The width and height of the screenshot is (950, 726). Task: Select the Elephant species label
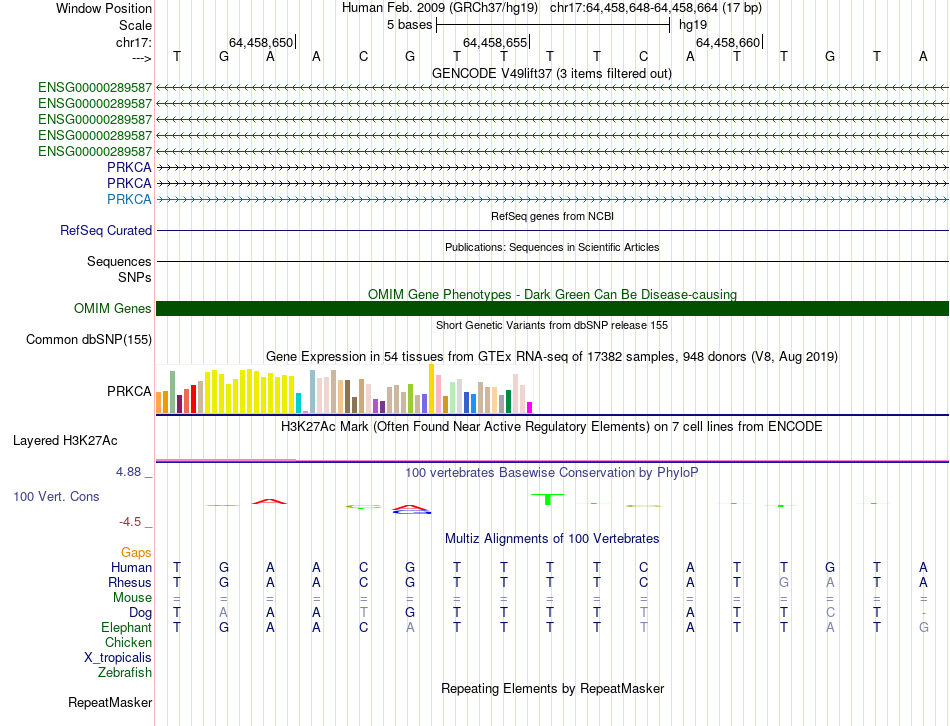click(126, 627)
